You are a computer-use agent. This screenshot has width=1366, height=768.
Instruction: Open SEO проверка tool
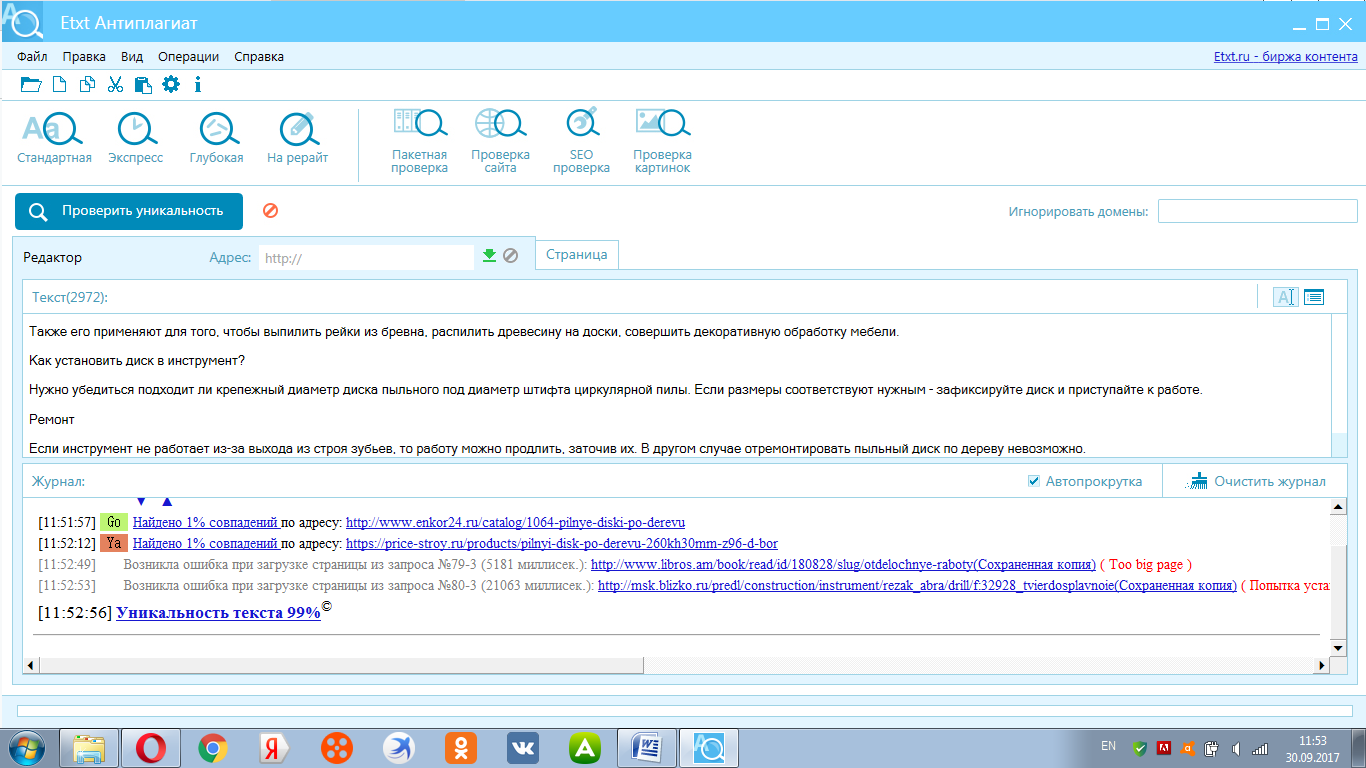pyautogui.click(x=581, y=141)
